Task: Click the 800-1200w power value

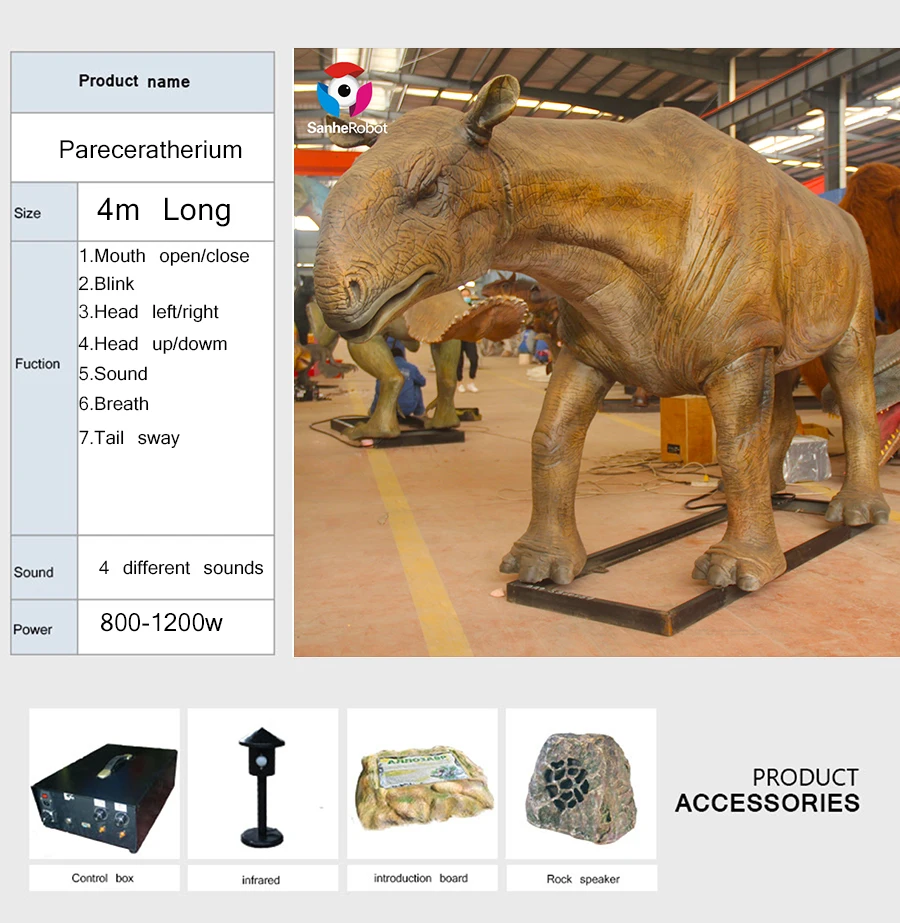Action: coord(161,623)
